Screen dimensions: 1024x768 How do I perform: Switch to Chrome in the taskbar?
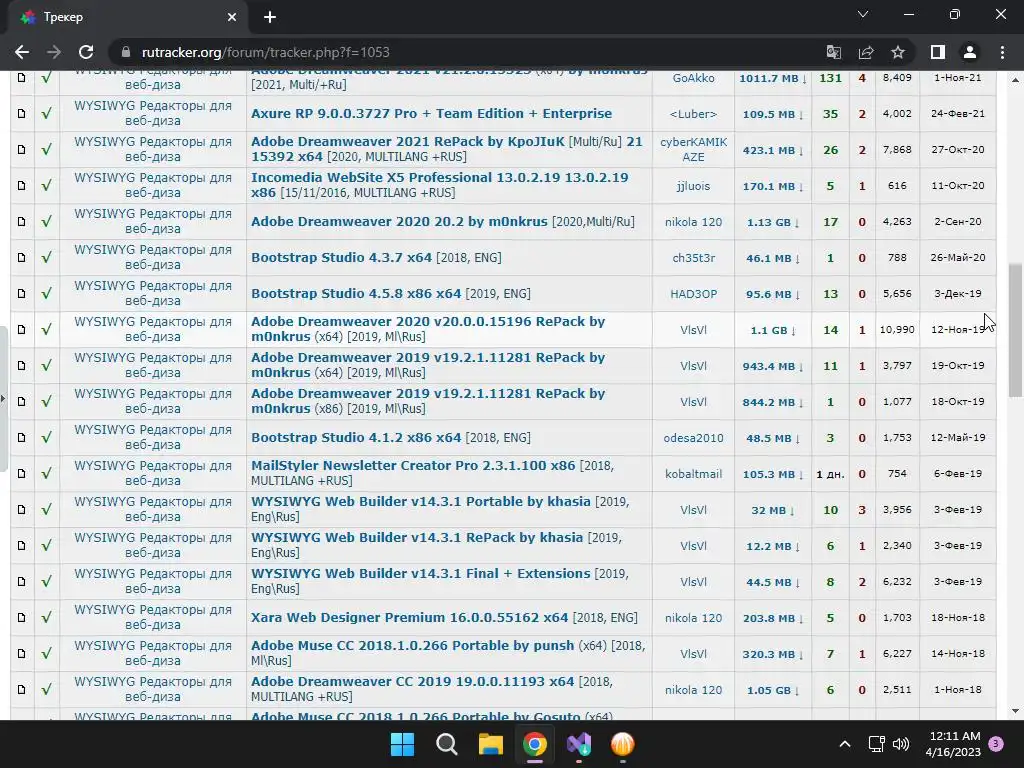(x=535, y=744)
